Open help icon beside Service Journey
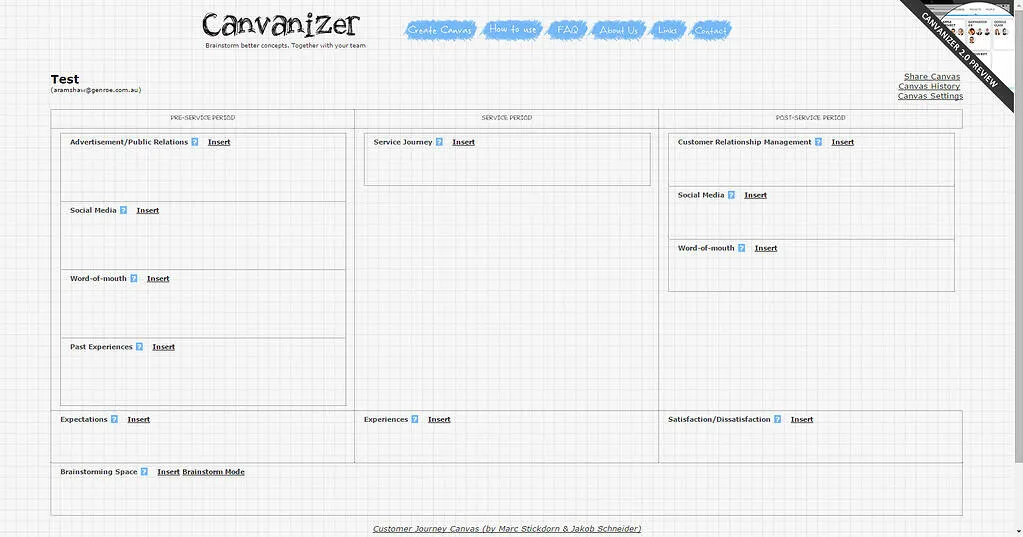Viewport: 1023px width, 537px height. coord(439,142)
